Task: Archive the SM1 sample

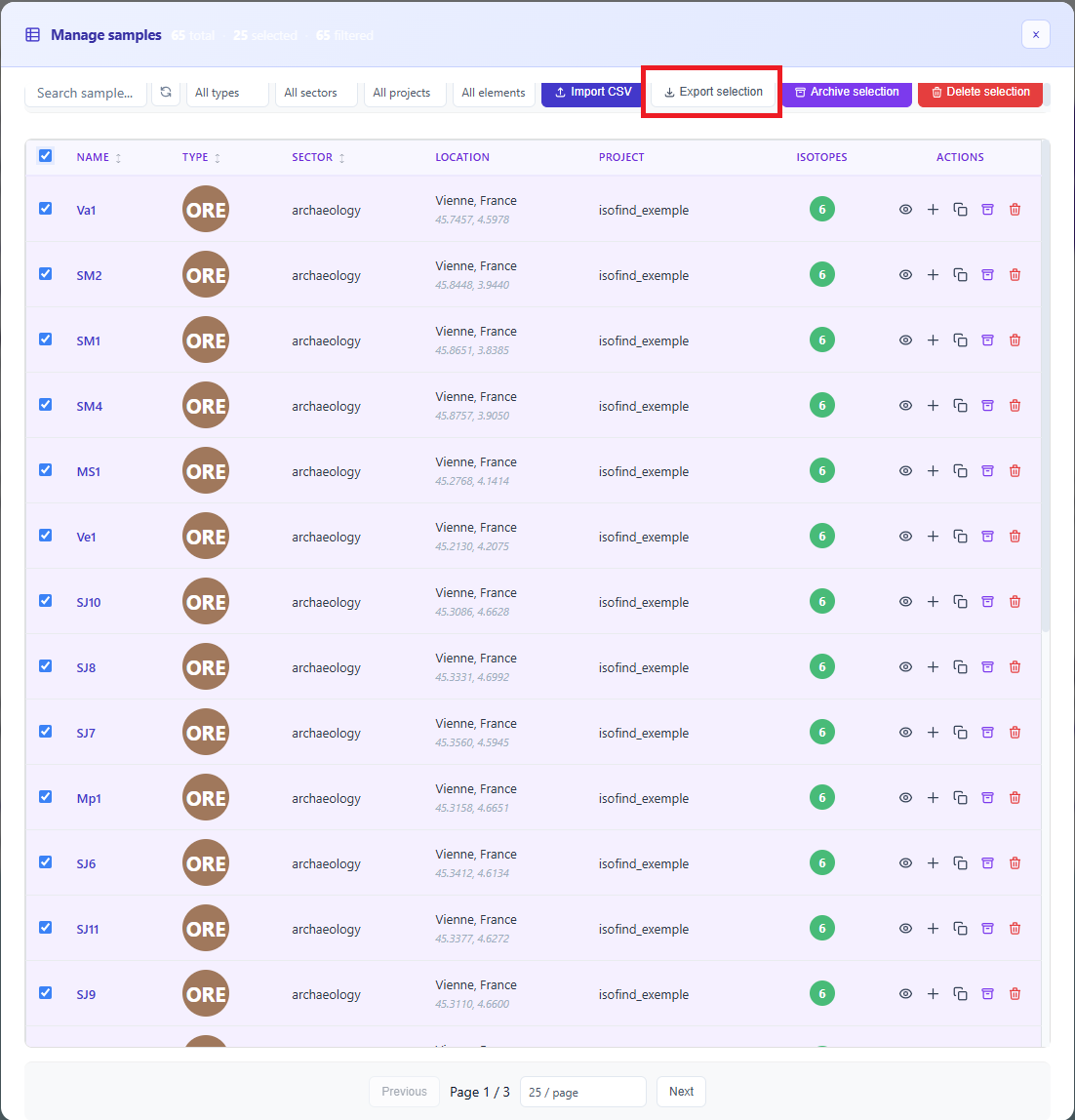Action: click(x=987, y=340)
